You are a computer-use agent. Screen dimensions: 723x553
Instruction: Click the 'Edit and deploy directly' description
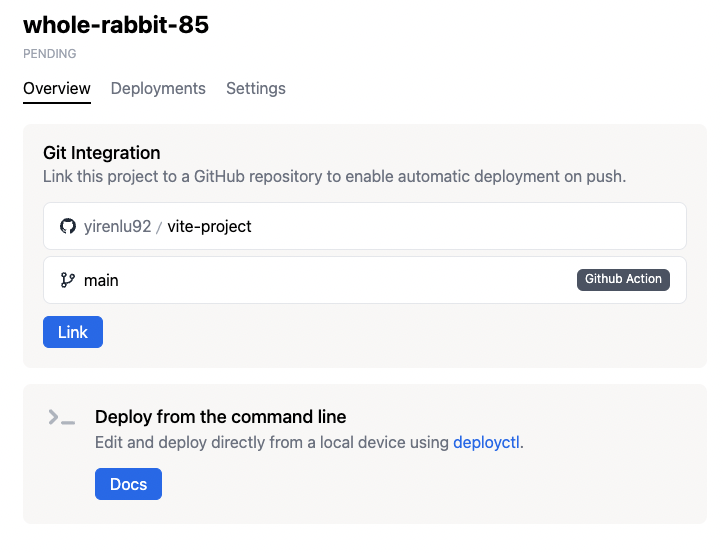point(272,442)
